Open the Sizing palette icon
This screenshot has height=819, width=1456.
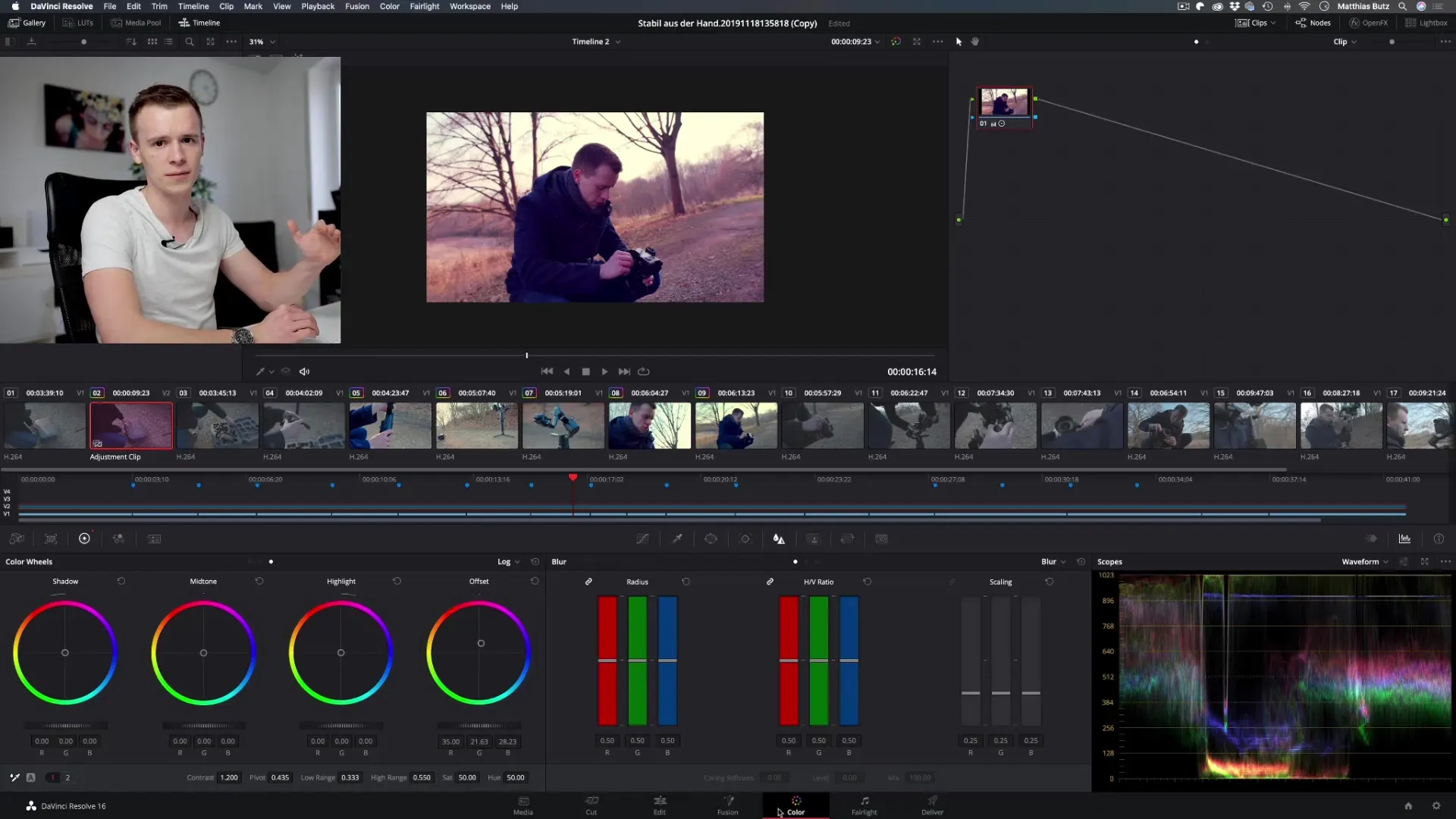(x=847, y=538)
